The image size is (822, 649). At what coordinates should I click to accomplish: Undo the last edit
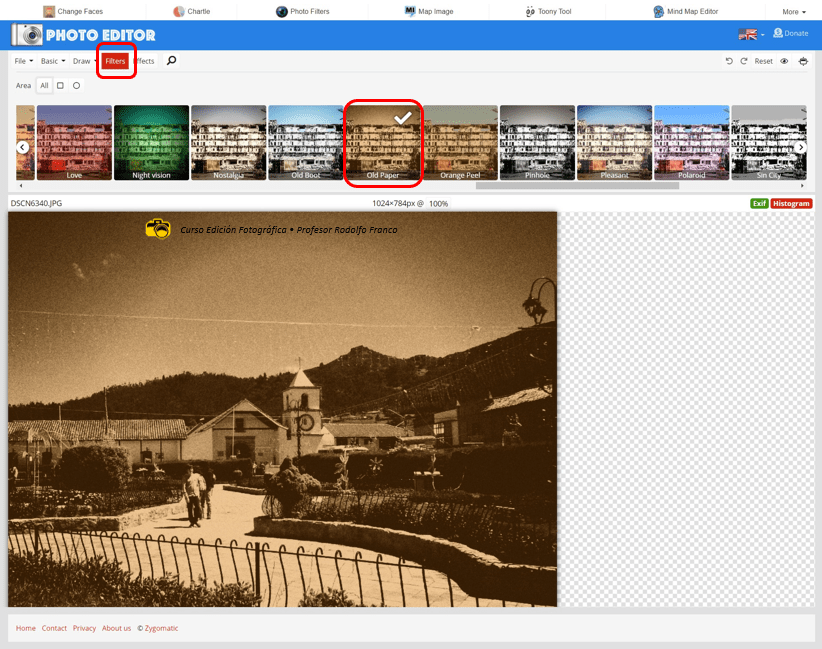[729, 61]
